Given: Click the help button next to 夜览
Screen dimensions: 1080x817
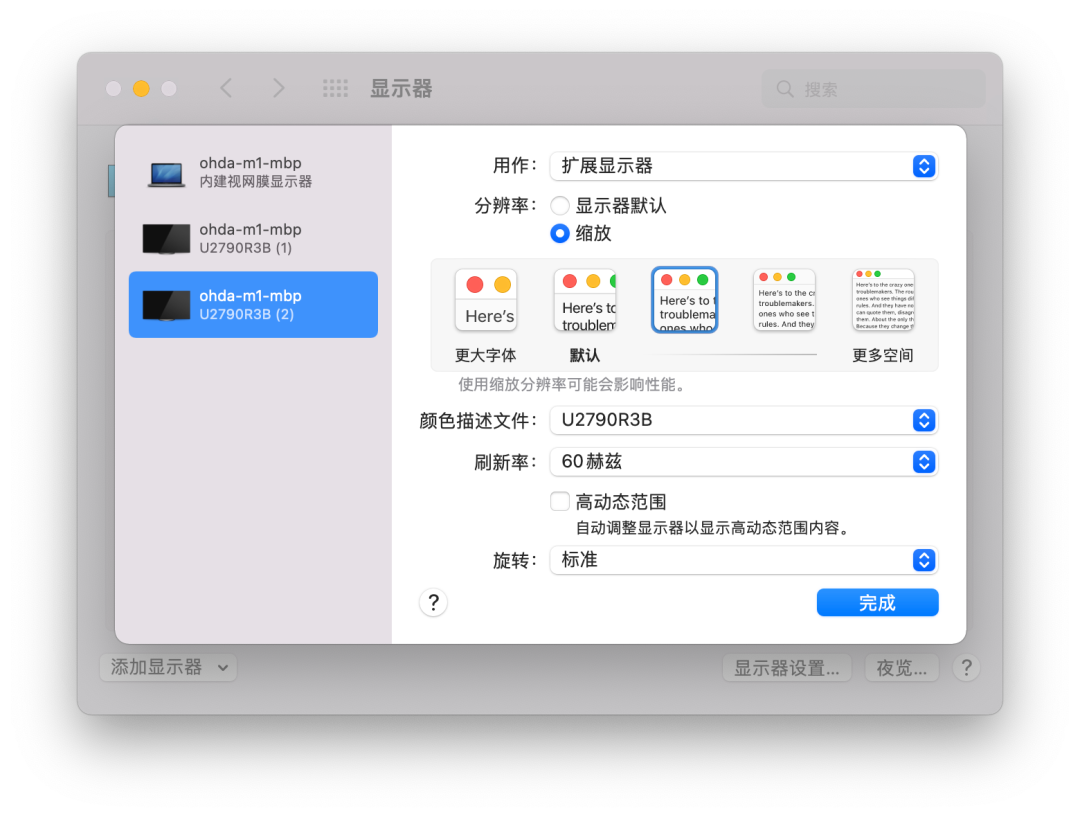Looking at the screenshot, I should click(x=966, y=668).
